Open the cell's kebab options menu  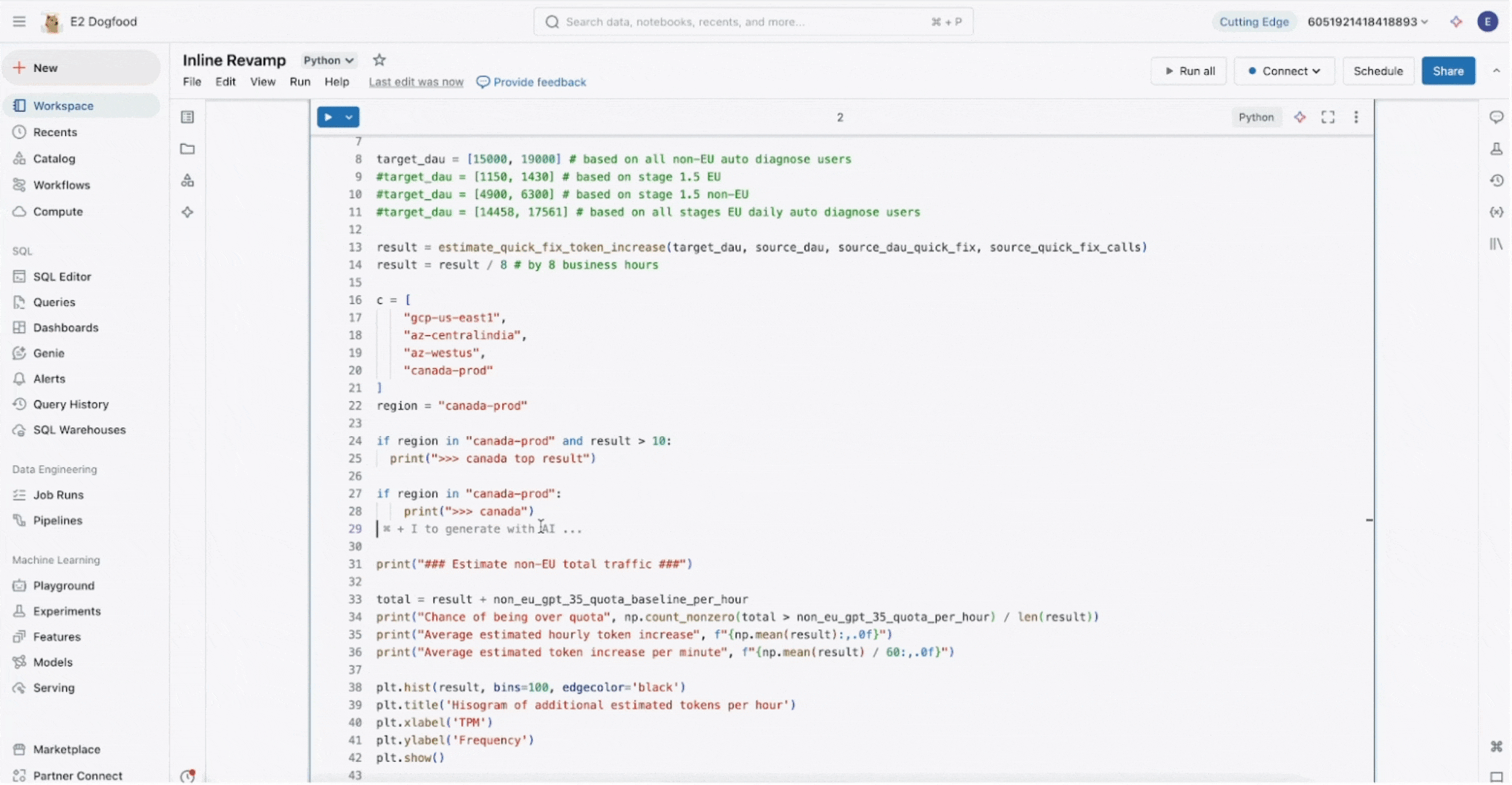pyautogui.click(x=1356, y=117)
